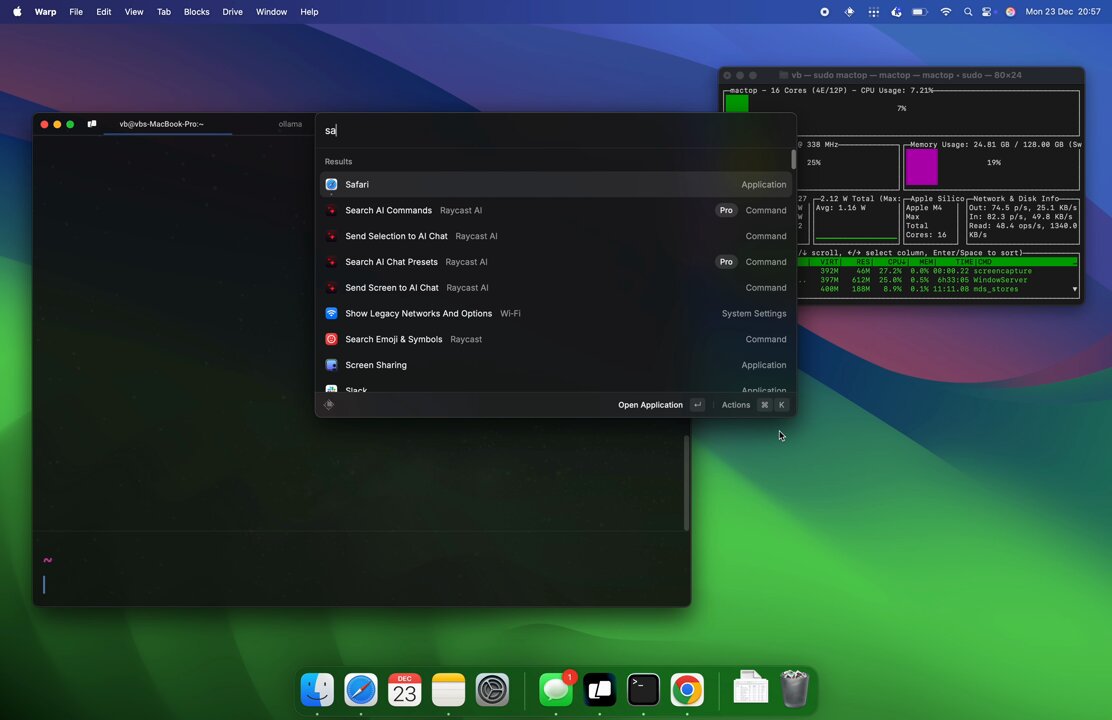This screenshot has height=720, width=1112.
Task: Click the battery status icon
Action: click(x=920, y=12)
